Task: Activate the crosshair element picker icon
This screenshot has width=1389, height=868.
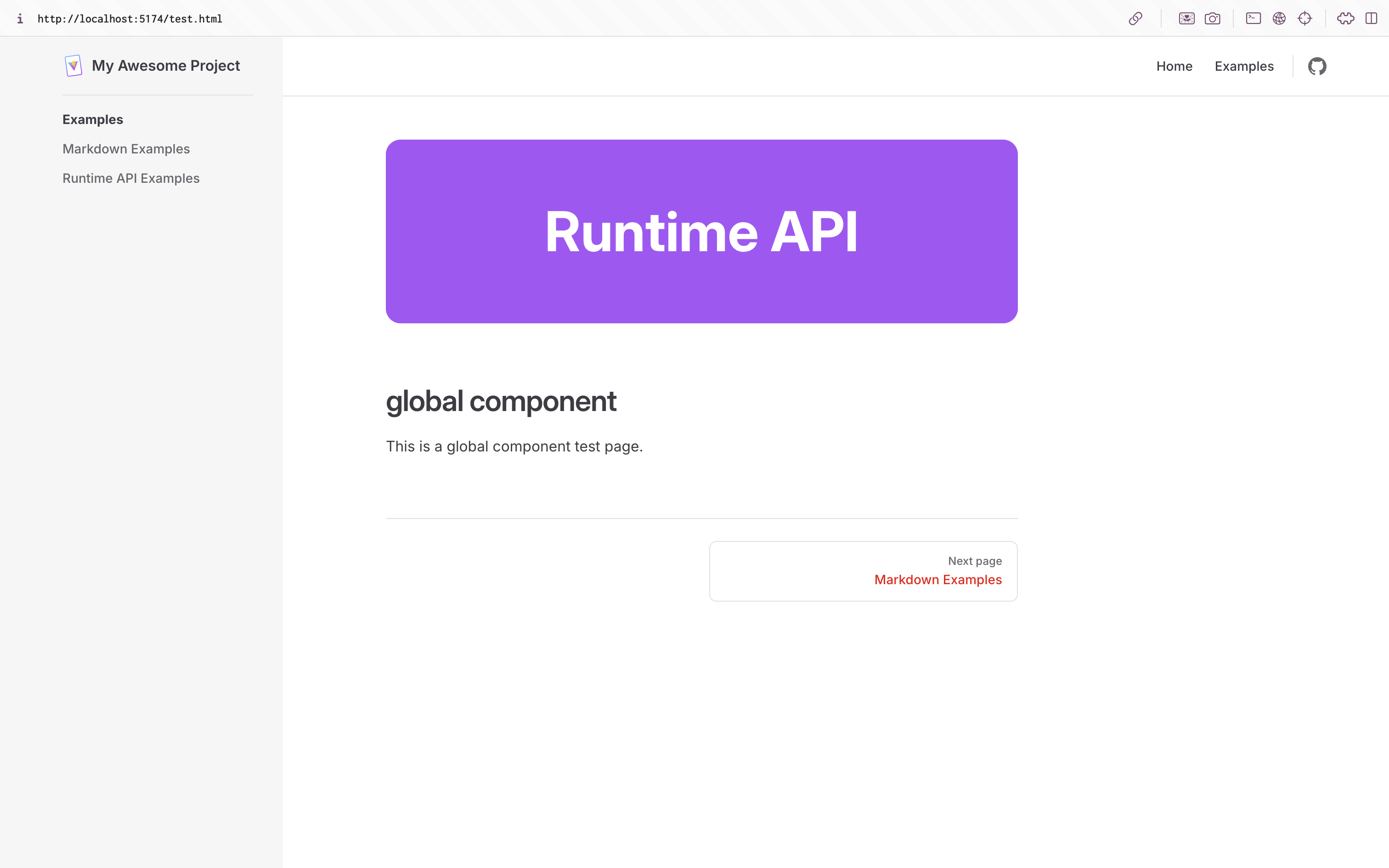Action: (x=1304, y=18)
